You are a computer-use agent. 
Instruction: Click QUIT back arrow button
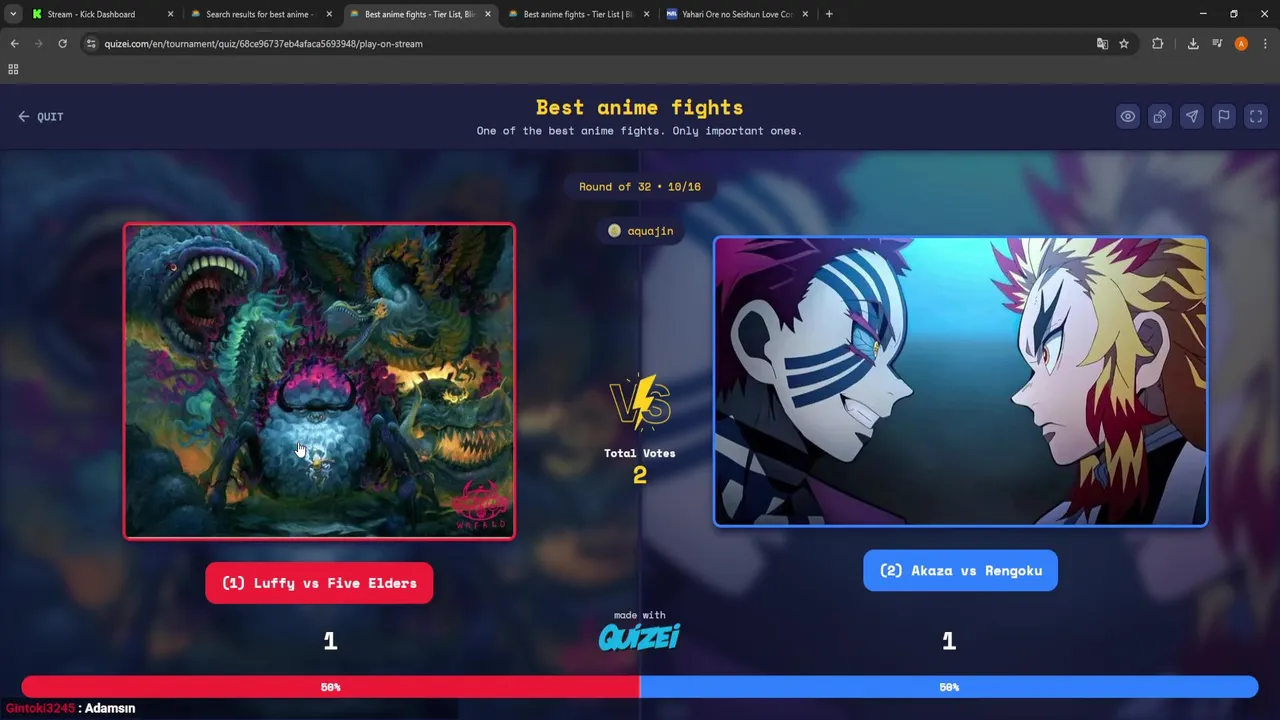coord(40,117)
